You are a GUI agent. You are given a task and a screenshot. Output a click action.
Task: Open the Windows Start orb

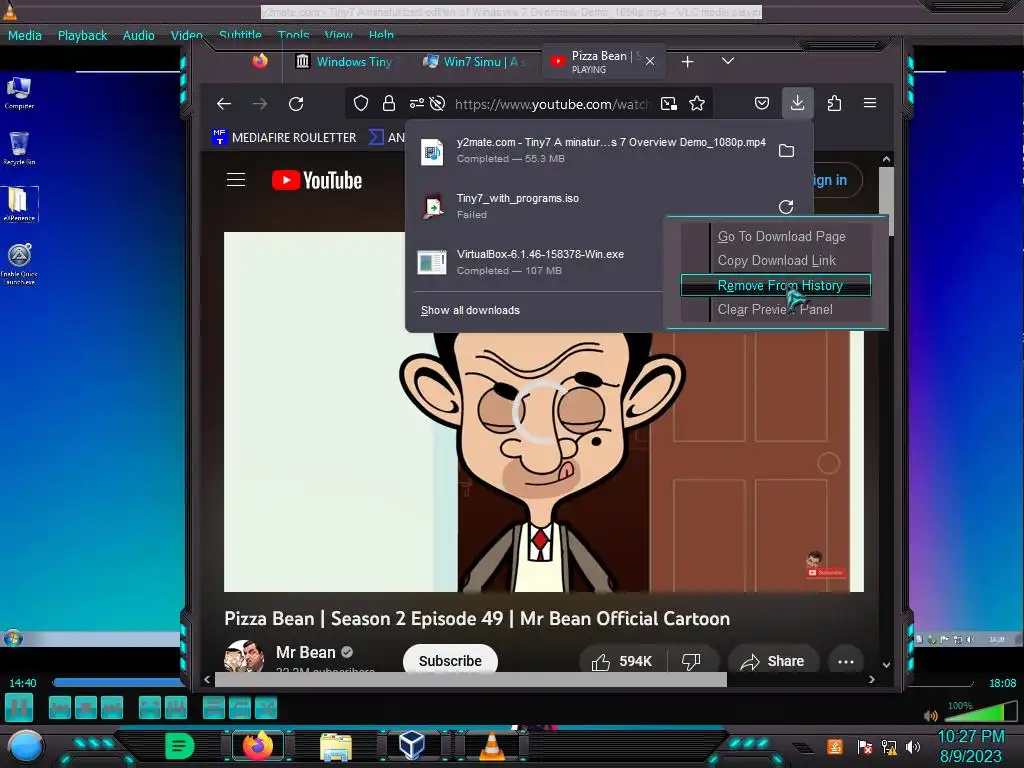pyautogui.click(x=26, y=745)
